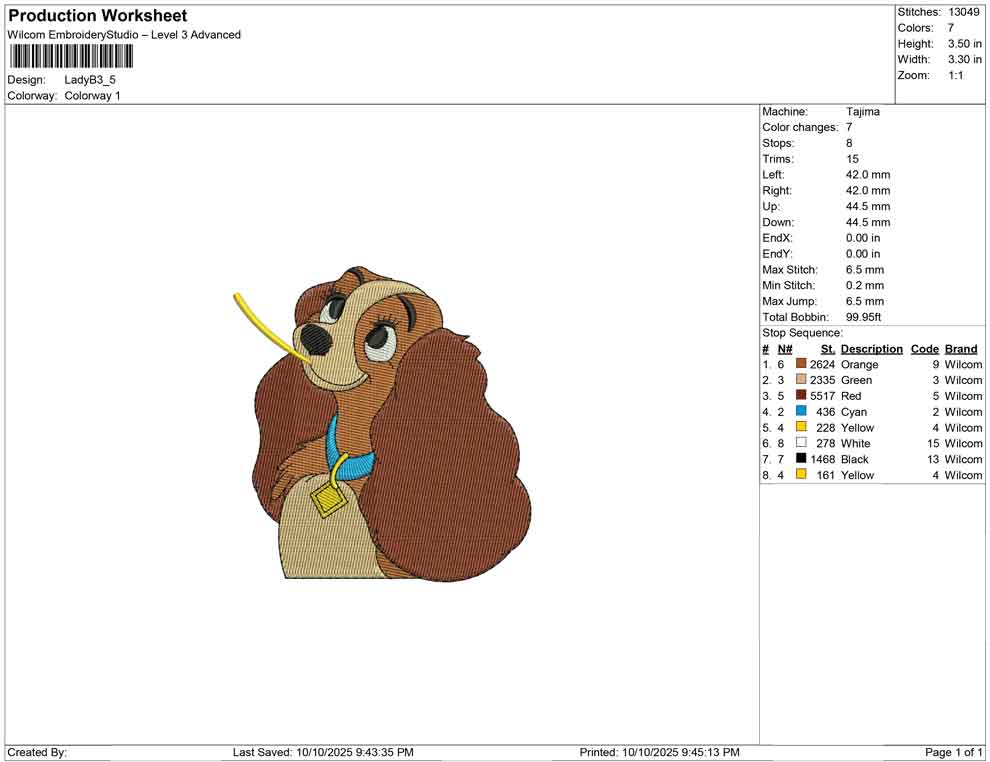The height and width of the screenshot is (762, 990).
Task: Click the Brand column header
Action: point(961,349)
